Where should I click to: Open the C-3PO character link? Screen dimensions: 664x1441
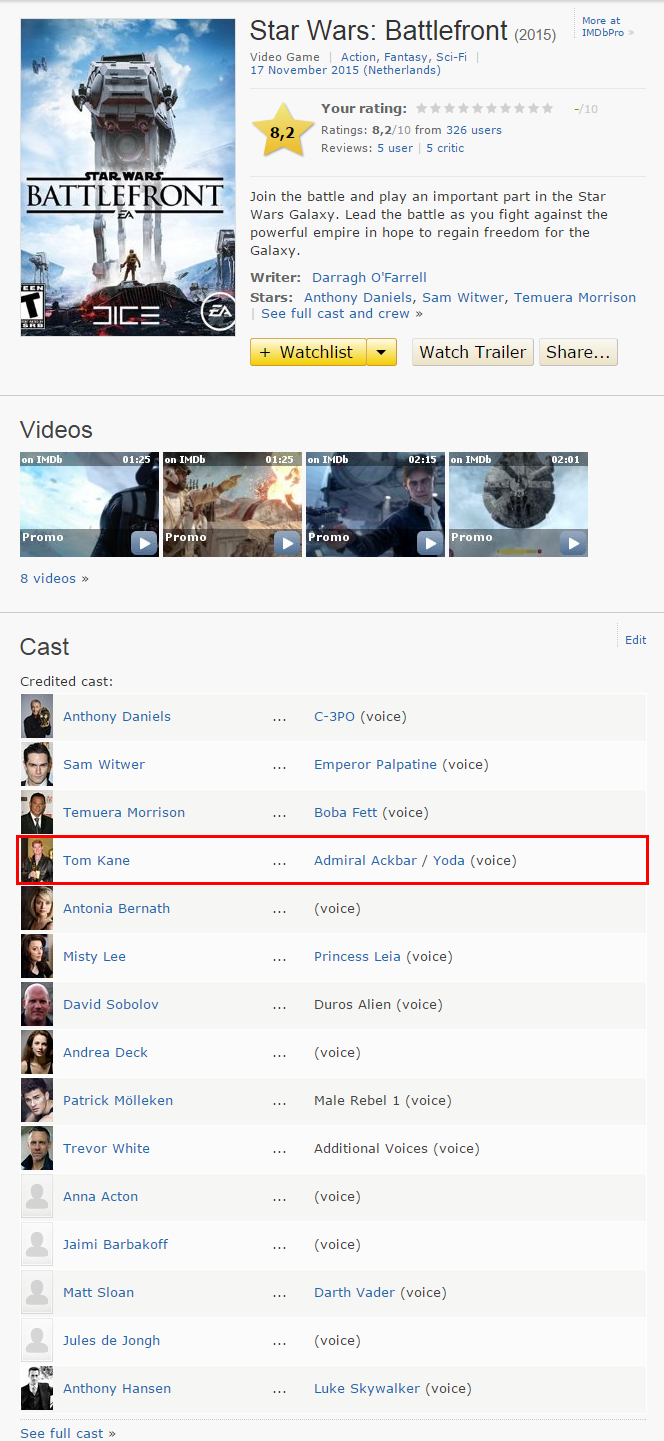335,716
